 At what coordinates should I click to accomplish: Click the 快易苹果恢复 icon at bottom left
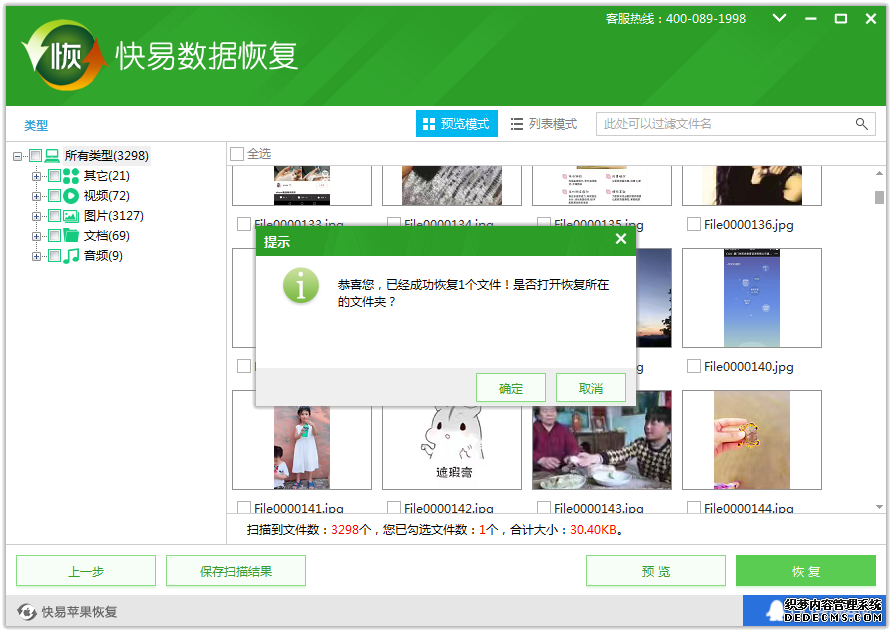point(27,612)
